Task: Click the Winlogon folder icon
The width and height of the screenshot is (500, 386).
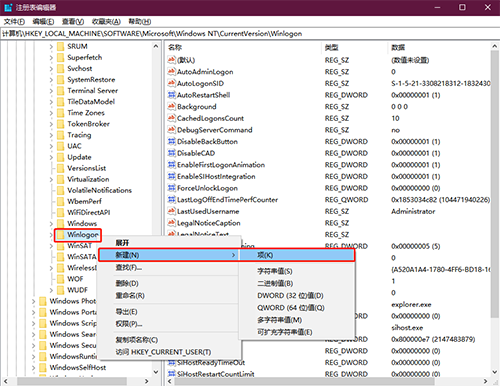Action: 60,235
